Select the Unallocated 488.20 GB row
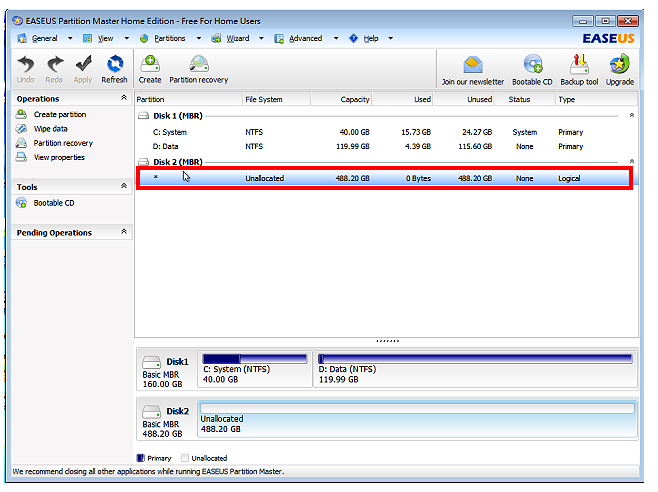 pyautogui.click(x=384, y=178)
